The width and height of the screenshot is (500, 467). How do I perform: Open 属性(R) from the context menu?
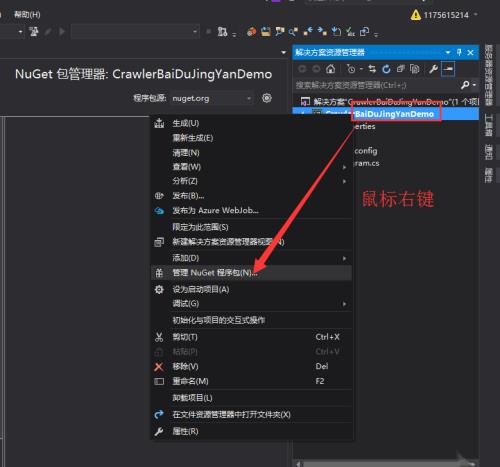tap(252, 431)
